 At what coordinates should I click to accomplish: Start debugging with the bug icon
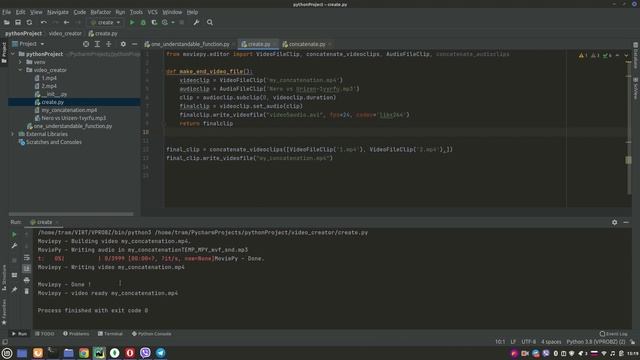(x=143, y=22)
